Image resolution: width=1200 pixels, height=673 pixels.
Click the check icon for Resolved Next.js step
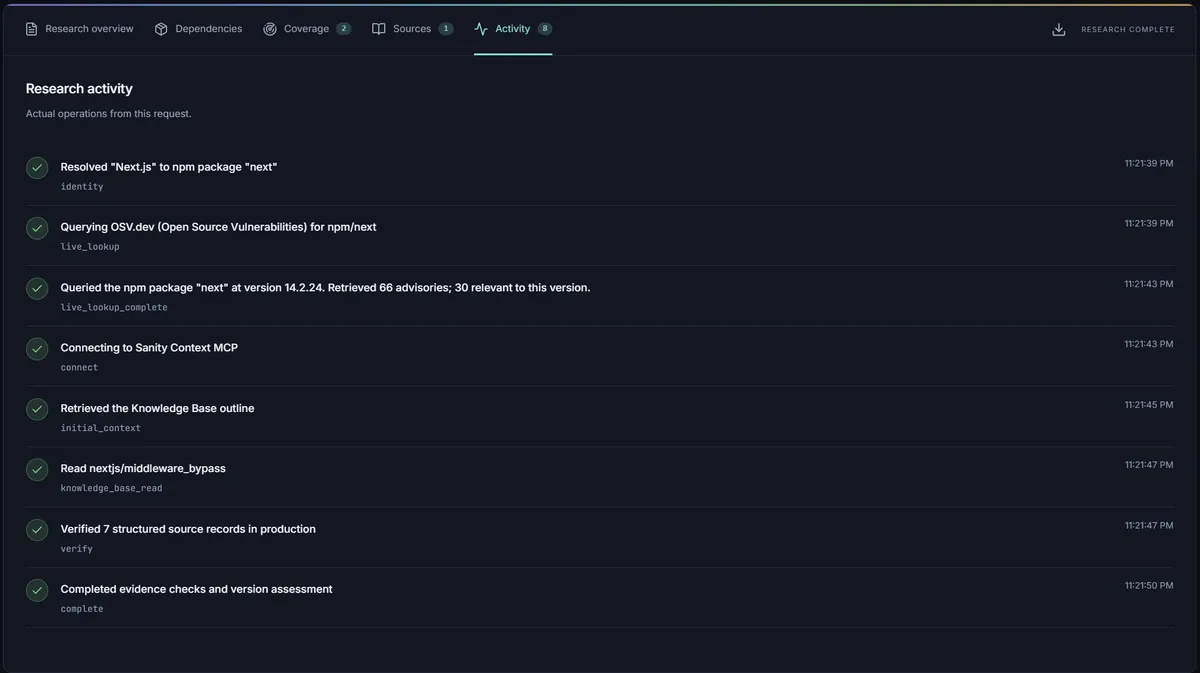(37, 168)
